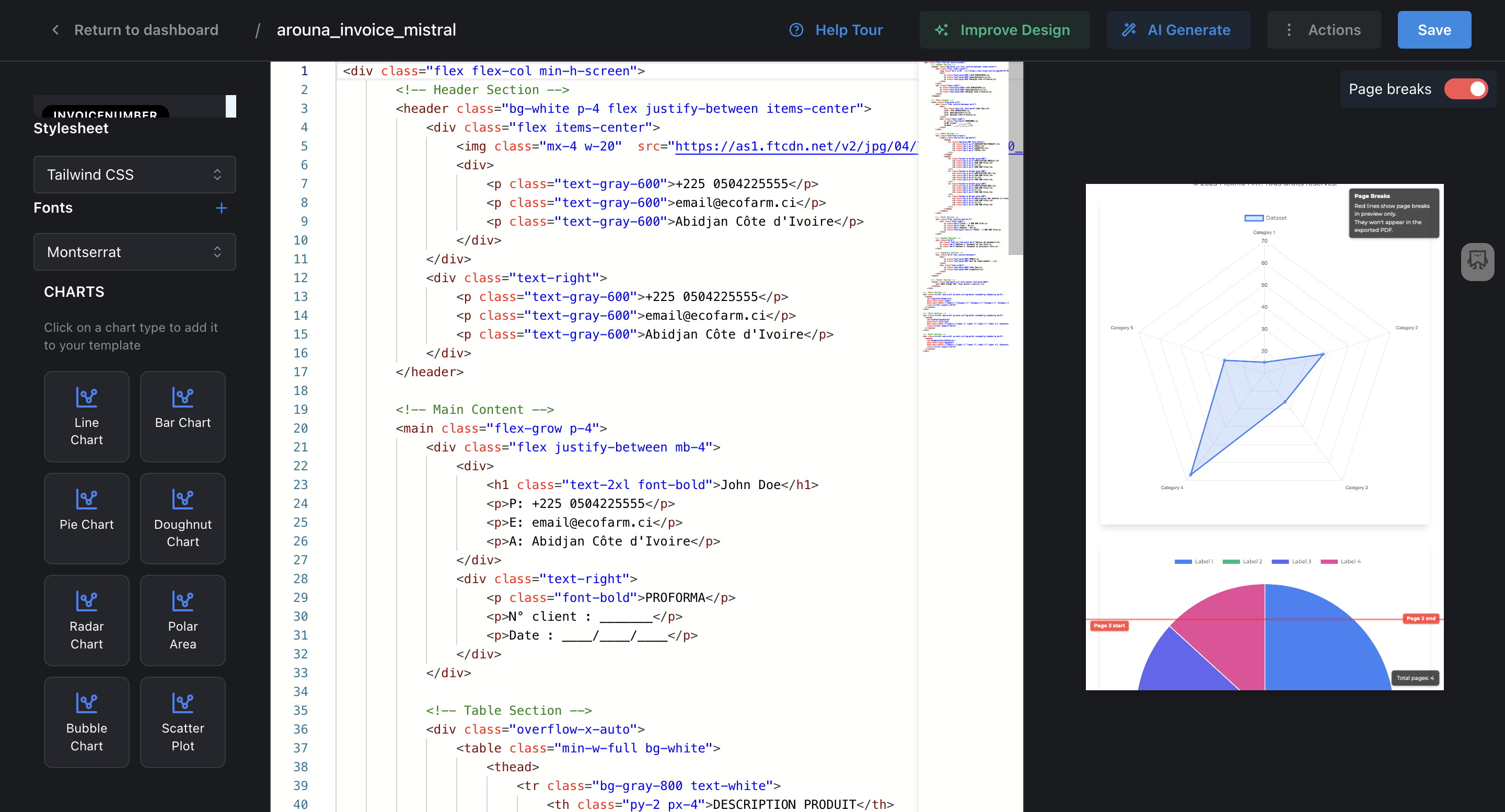Insert a Doughnut Chart into the template

click(x=183, y=518)
